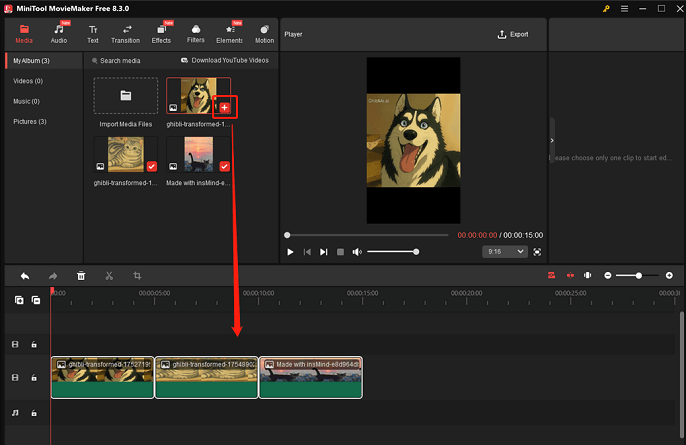
Task: Open the Pictures (3) category
Action: tap(30, 121)
